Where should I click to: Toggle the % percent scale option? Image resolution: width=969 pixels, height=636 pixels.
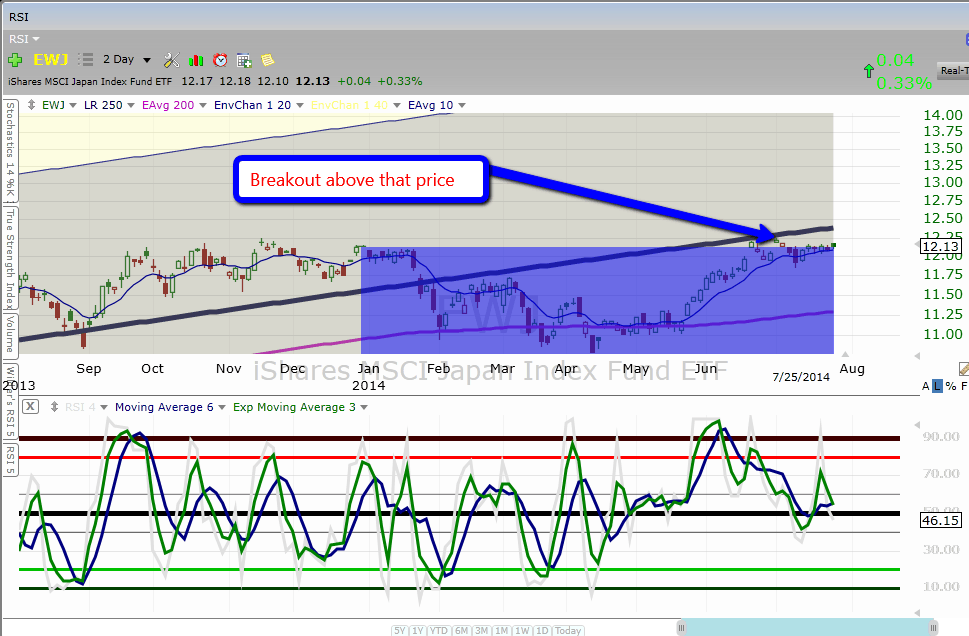(950, 386)
